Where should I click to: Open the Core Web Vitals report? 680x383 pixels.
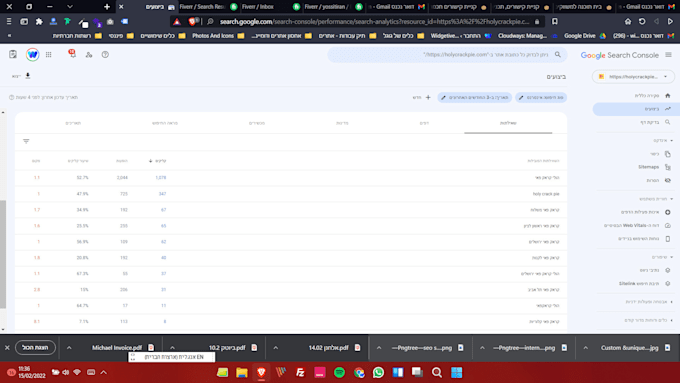(631, 226)
